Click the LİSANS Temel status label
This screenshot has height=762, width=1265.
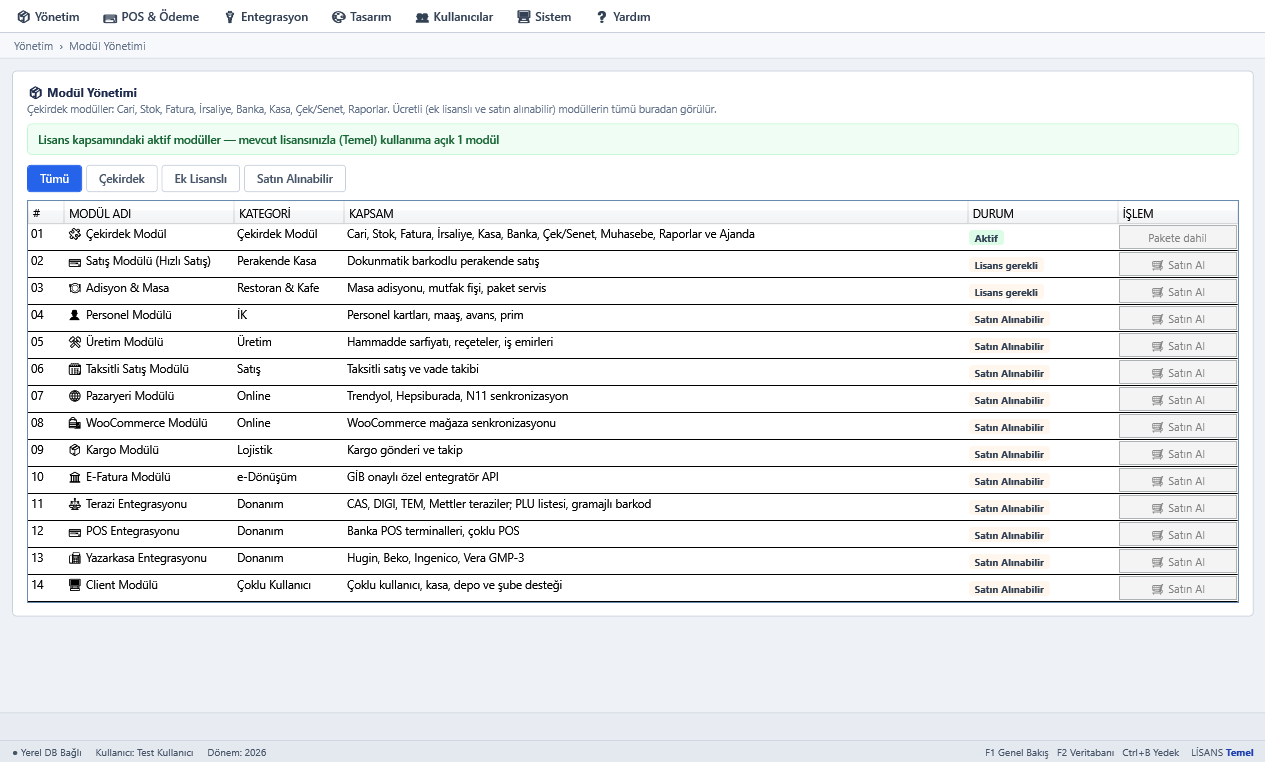click(1222, 752)
